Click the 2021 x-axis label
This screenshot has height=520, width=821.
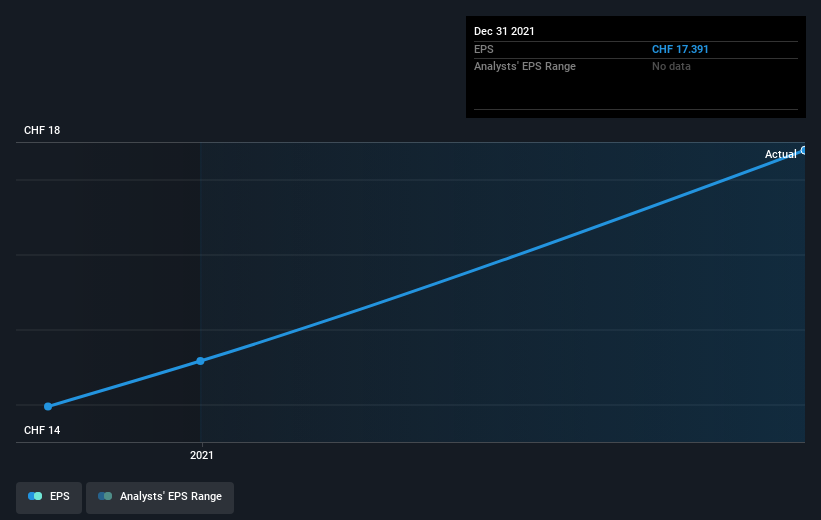click(x=202, y=455)
